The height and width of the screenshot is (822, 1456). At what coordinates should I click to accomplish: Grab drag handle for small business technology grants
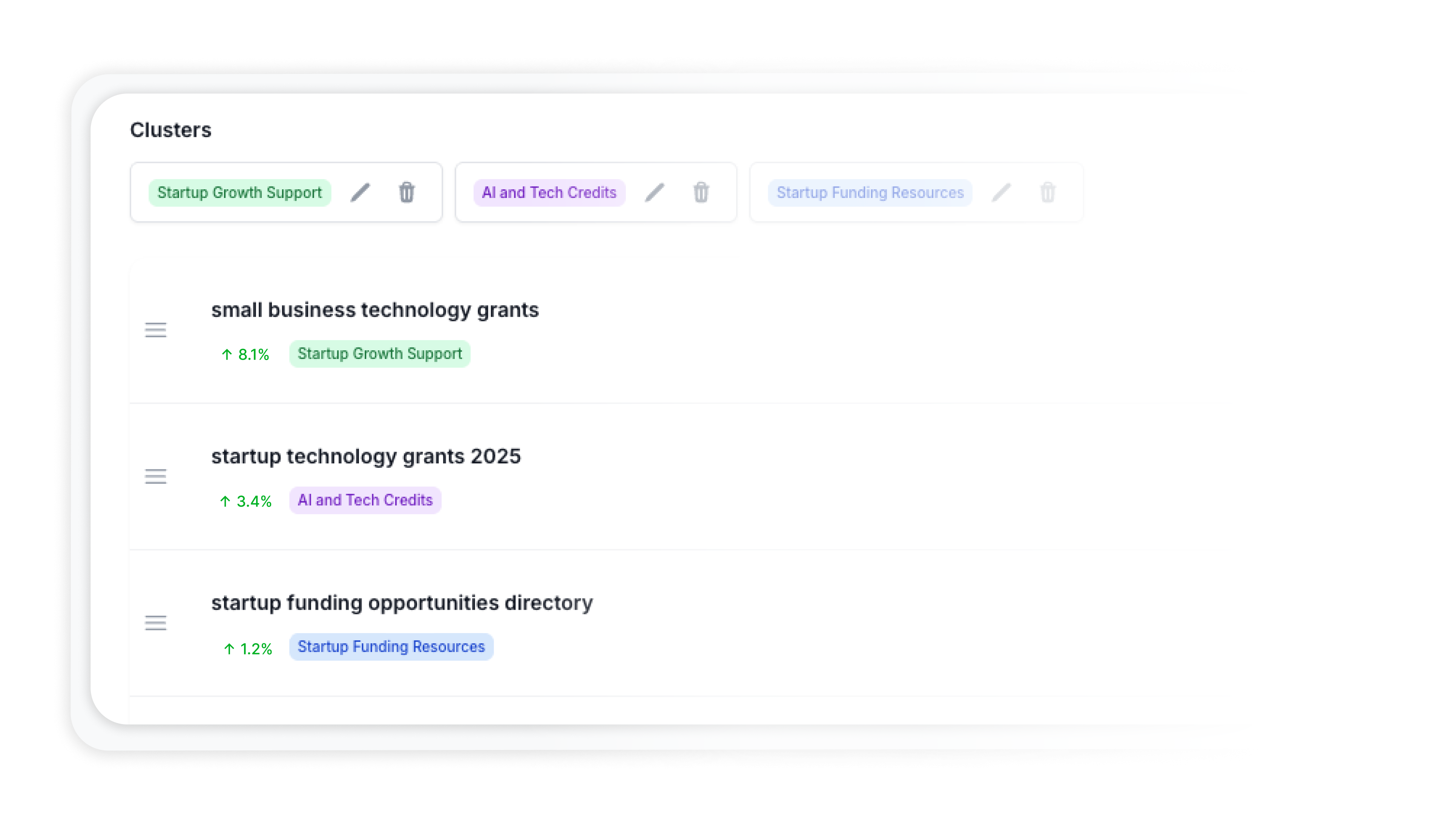coord(155,330)
